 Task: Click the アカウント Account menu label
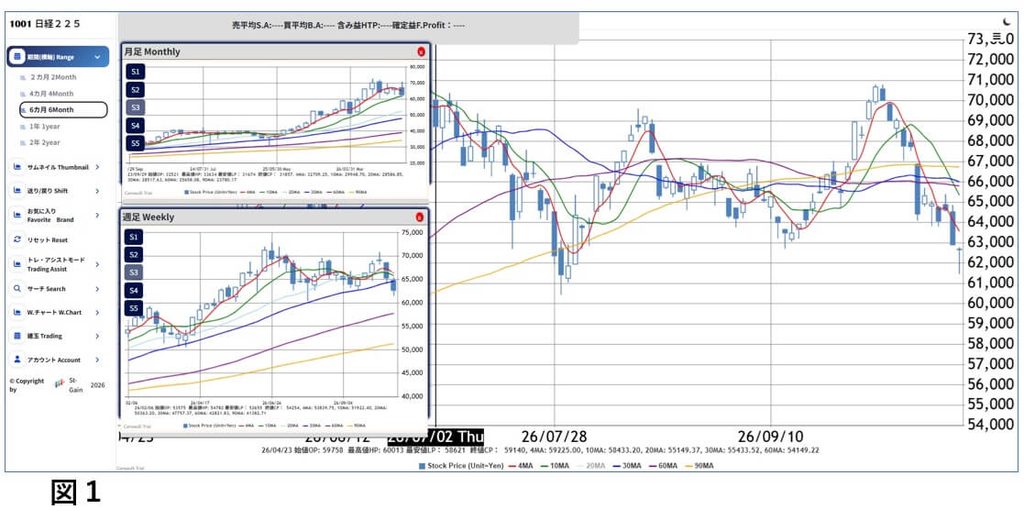(x=54, y=359)
